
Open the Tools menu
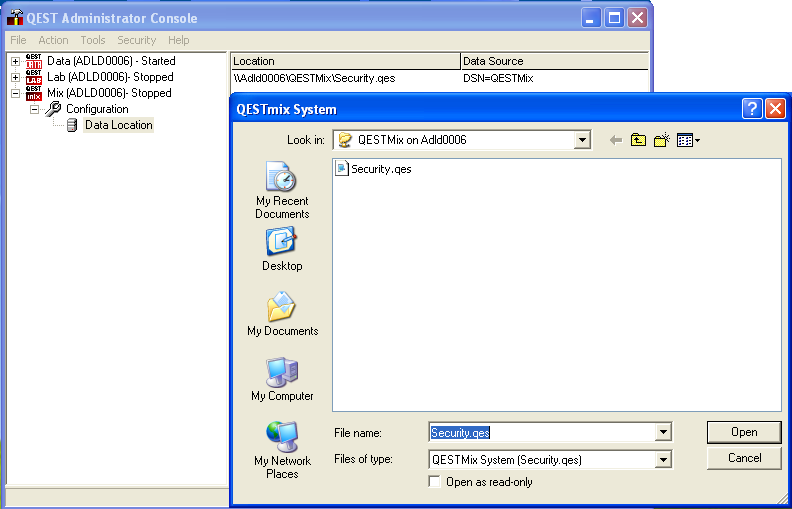[93, 40]
